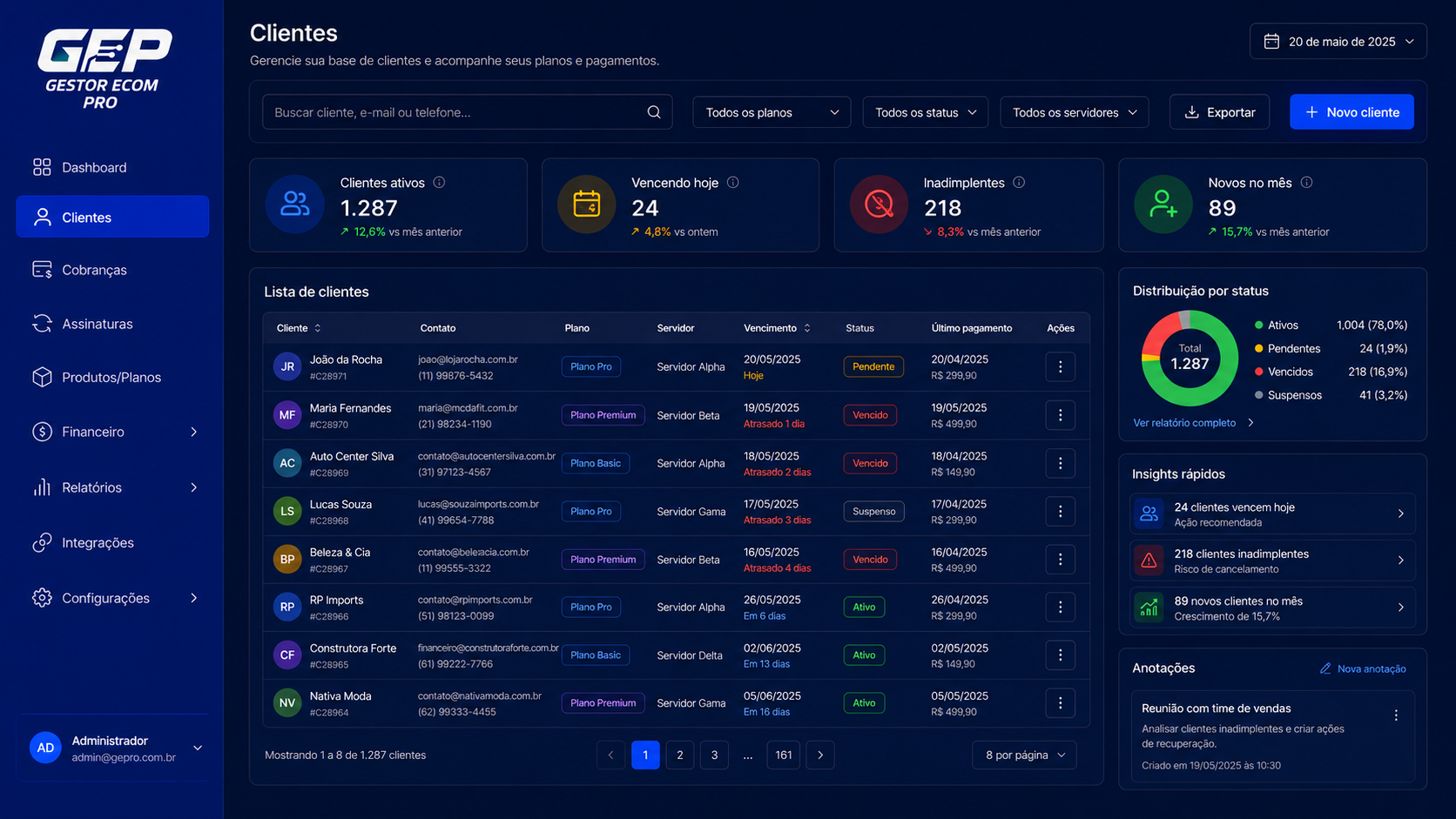Change the 8 por página selector
Image resolution: width=1456 pixels, height=819 pixels.
[1024, 755]
